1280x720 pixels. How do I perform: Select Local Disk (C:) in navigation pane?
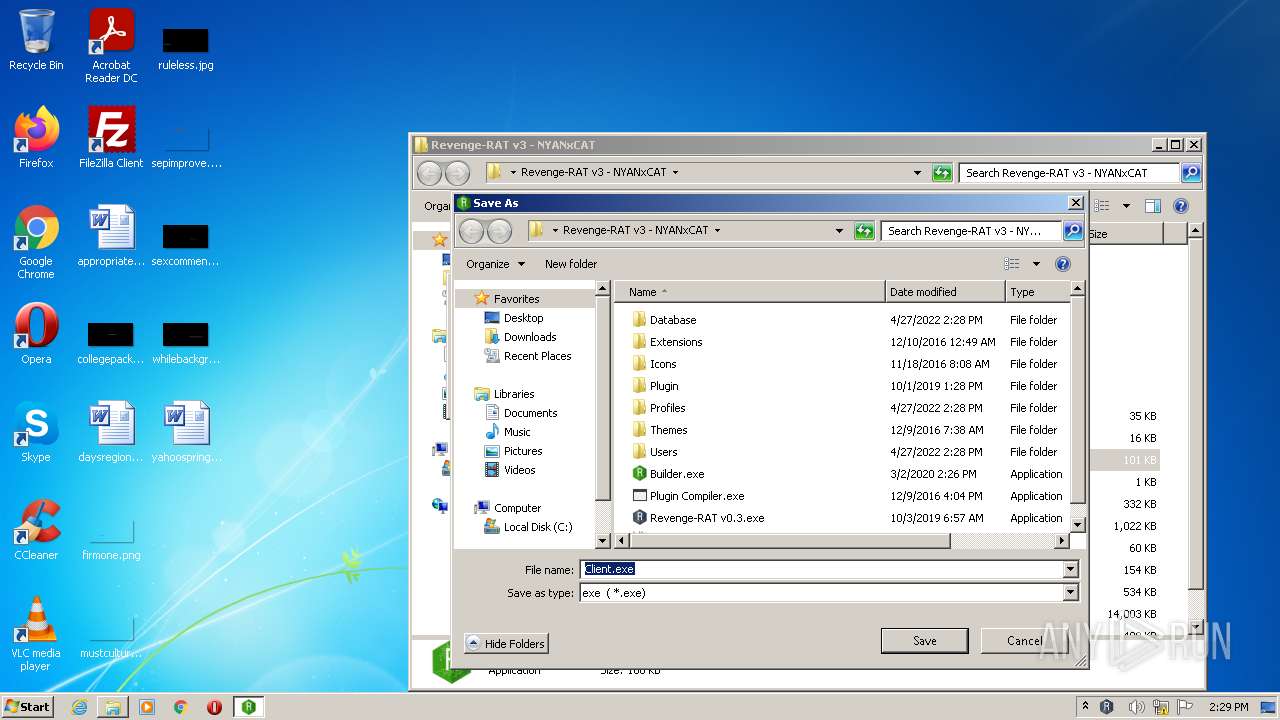point(528,527)
